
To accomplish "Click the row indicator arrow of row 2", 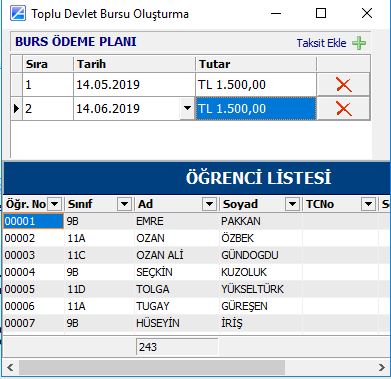I will coord(16,108).
